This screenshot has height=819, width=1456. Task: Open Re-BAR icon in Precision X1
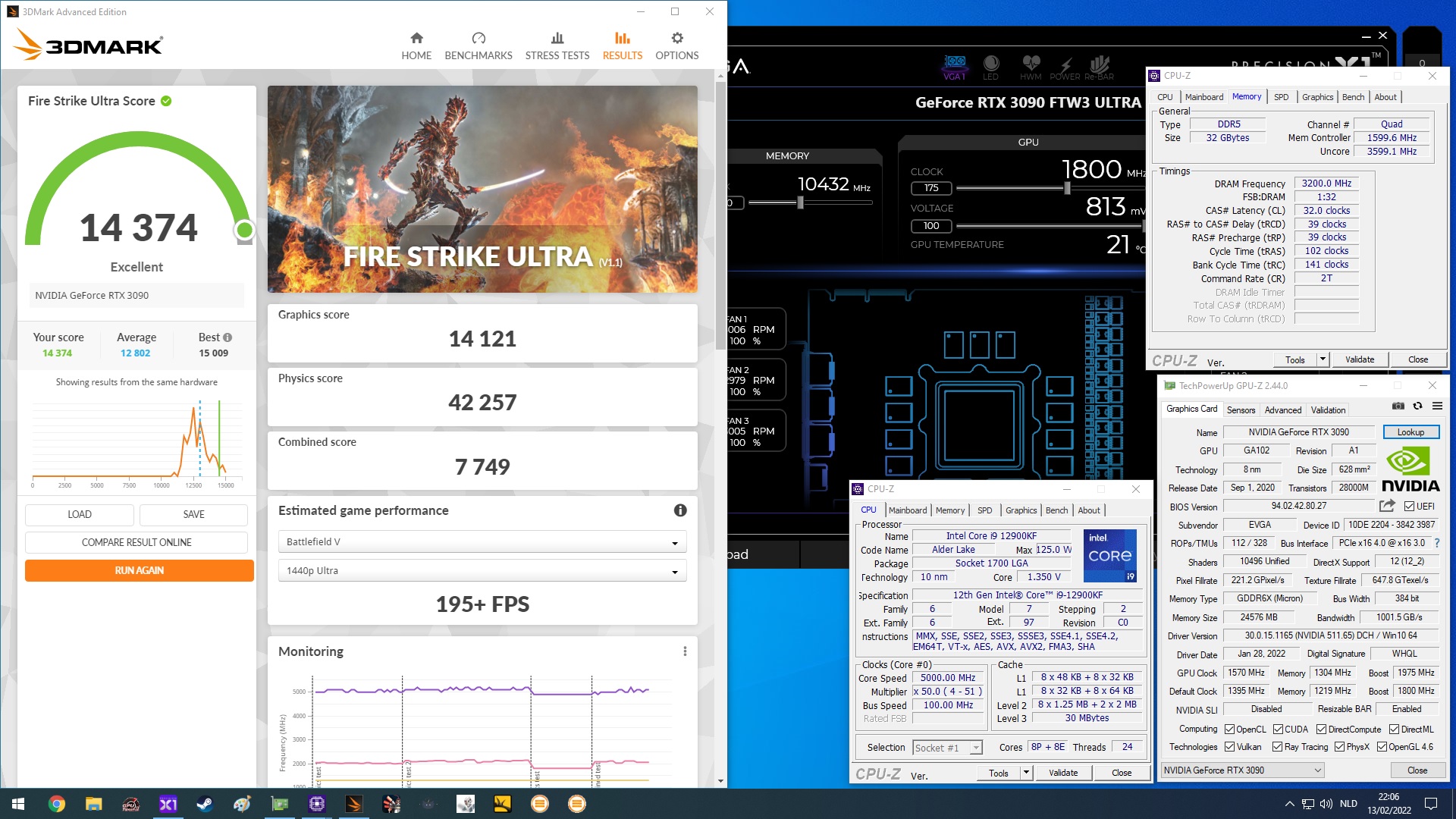1099,67
